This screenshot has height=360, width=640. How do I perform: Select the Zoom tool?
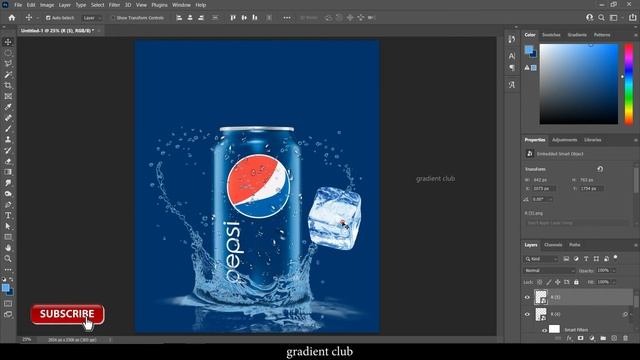(8, 258)
